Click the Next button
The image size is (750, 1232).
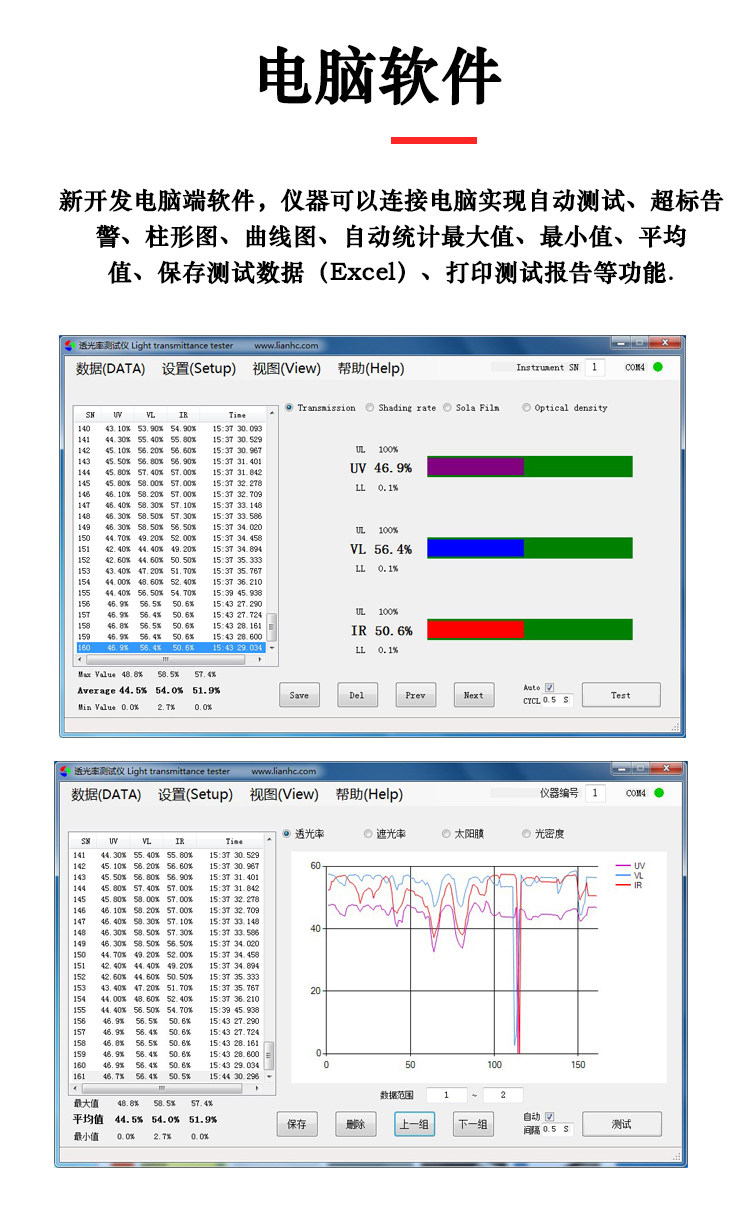click(x=474, y=696)
